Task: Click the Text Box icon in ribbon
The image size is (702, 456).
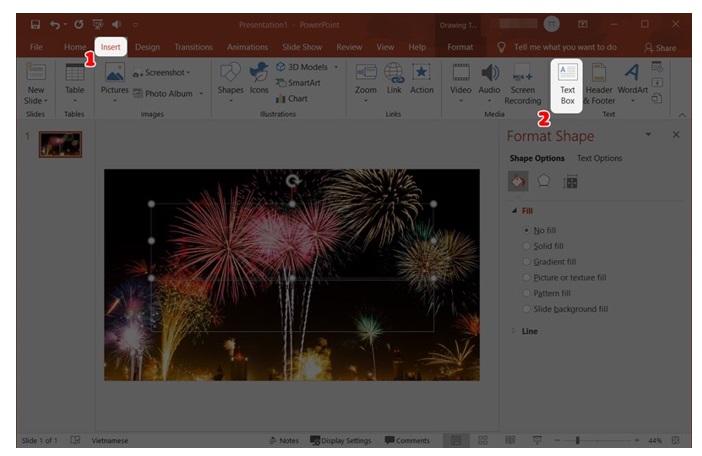Action: [x=567, y=81]
